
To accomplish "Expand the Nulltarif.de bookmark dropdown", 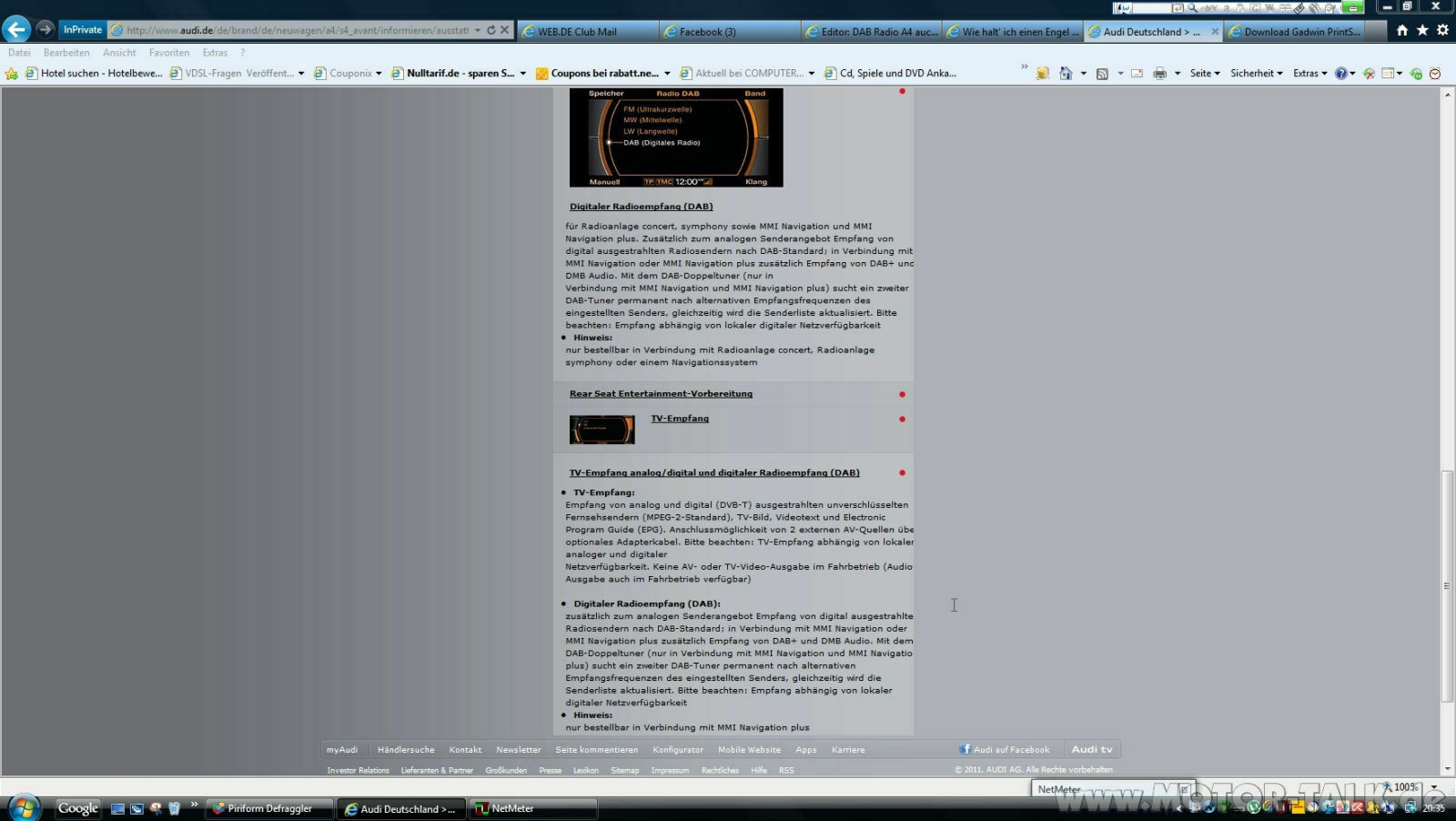I will [x=523, y=74].
